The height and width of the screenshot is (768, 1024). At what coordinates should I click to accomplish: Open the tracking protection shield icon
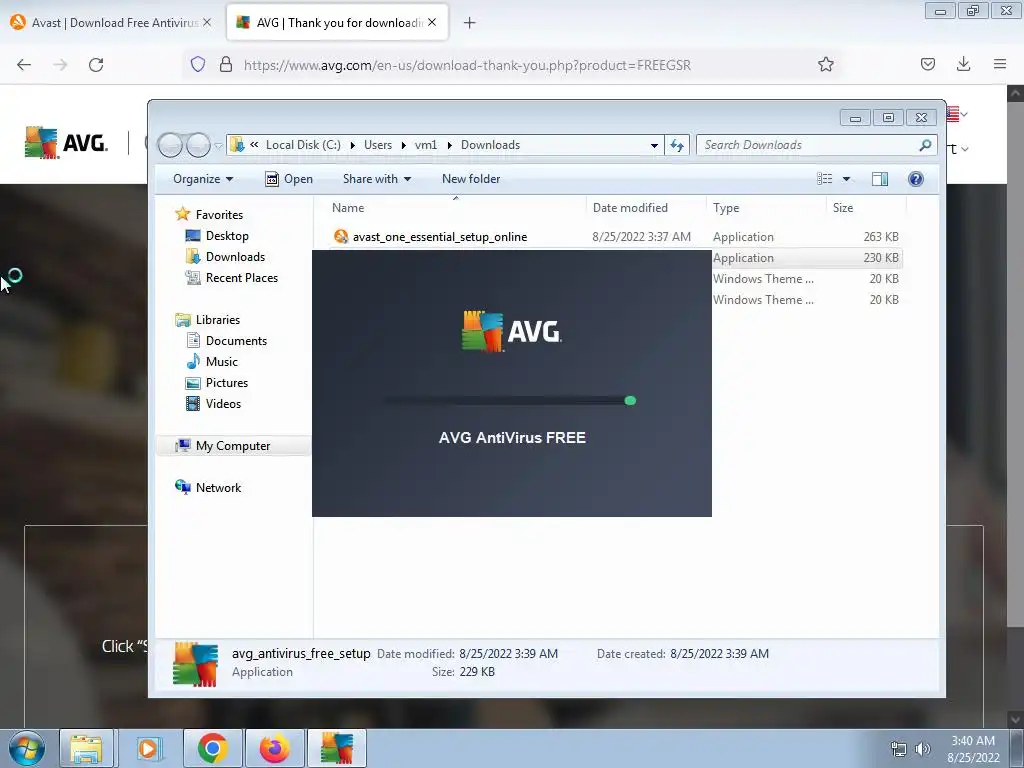[x=198, y=64]
